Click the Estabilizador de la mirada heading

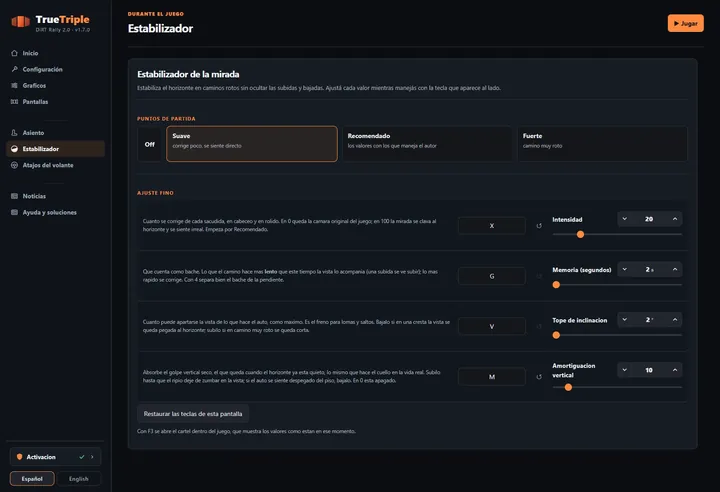(188, 74)
